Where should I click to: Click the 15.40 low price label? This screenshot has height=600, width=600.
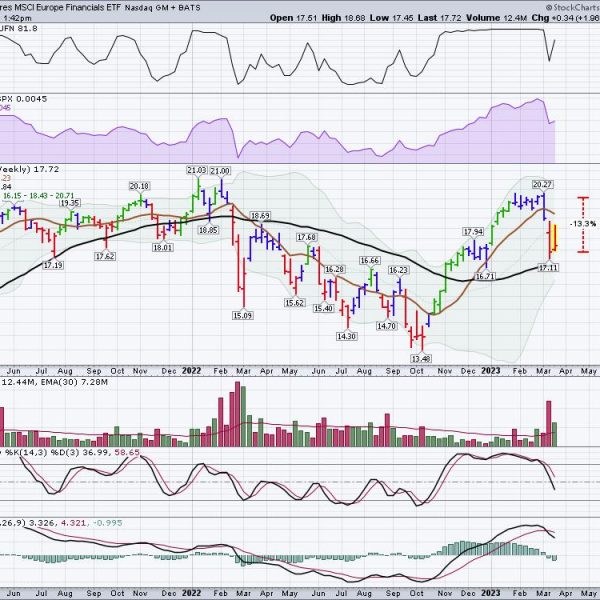point(323,308)
